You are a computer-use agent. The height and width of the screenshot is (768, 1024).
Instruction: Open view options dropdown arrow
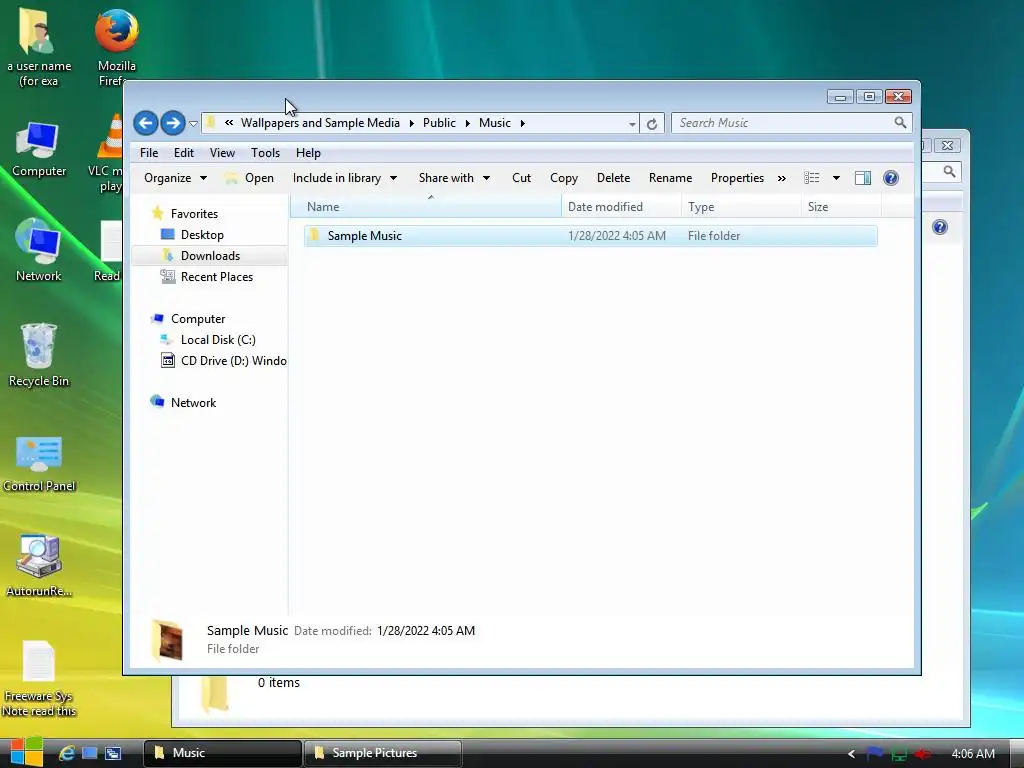836,178
